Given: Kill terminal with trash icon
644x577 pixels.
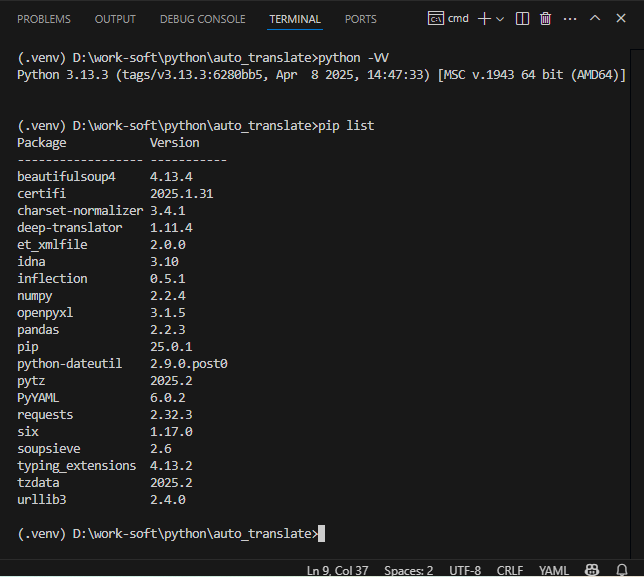Looking at the screenshot, I should (x=545, y=18).
